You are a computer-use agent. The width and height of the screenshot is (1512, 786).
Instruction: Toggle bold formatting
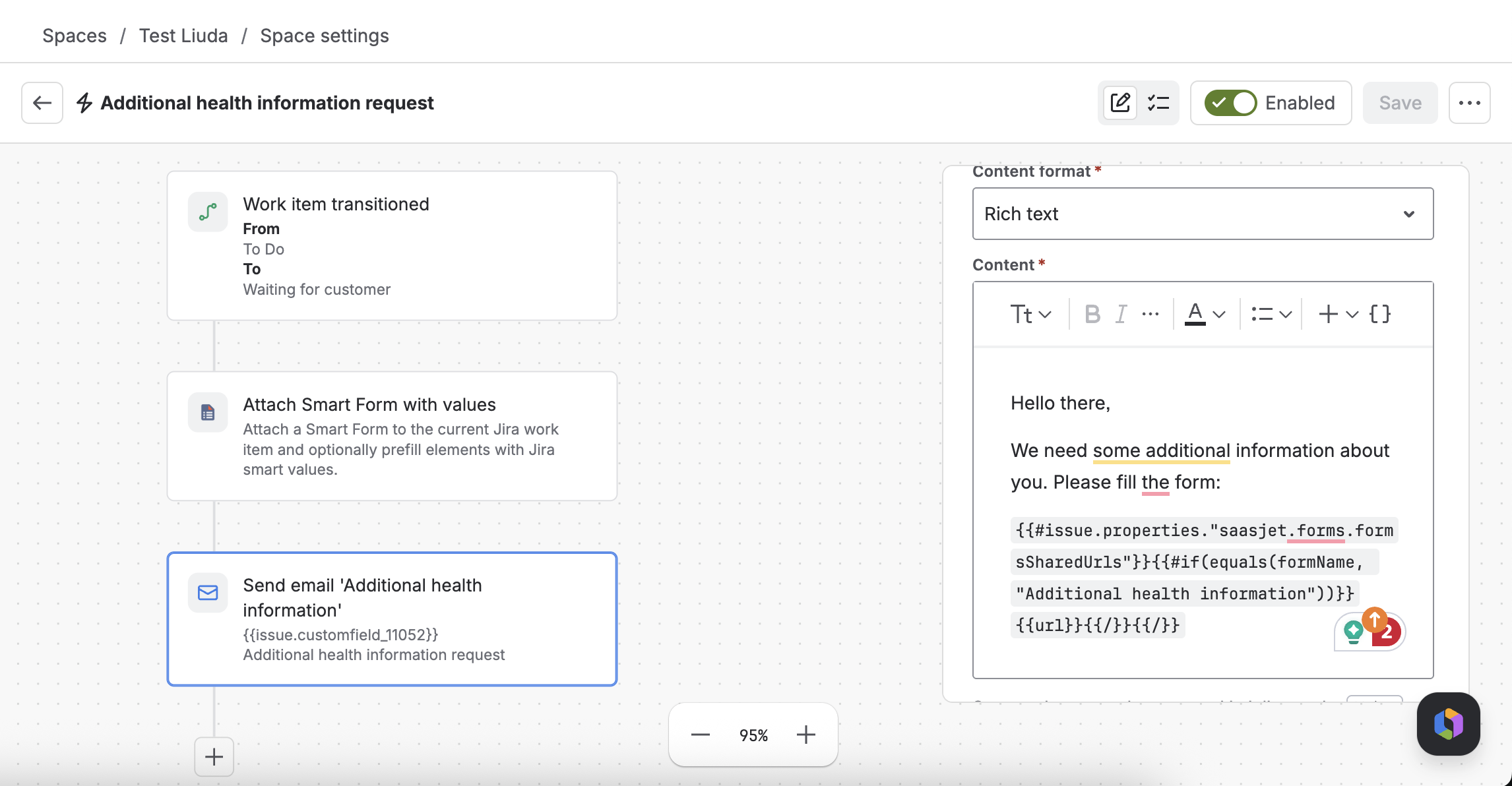(x=1092, y=315)
